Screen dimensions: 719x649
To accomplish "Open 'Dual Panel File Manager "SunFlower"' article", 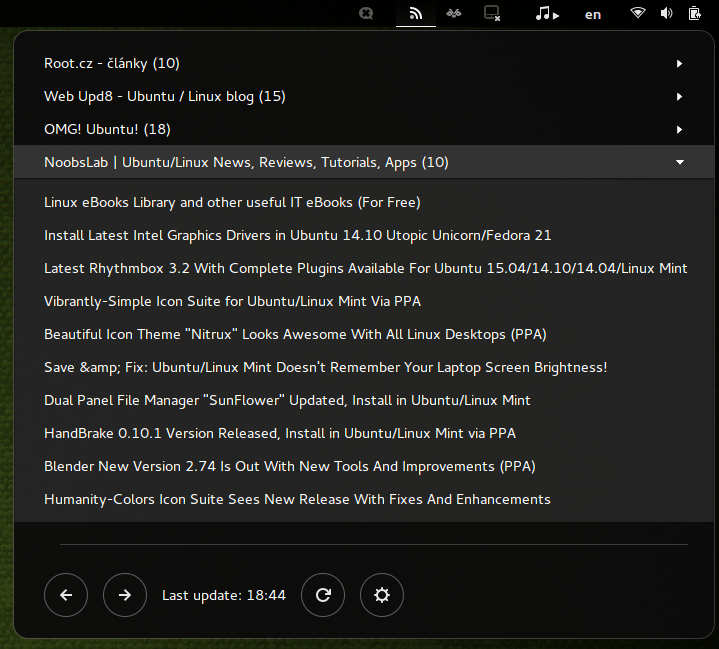I will click(x=364, y=400).
